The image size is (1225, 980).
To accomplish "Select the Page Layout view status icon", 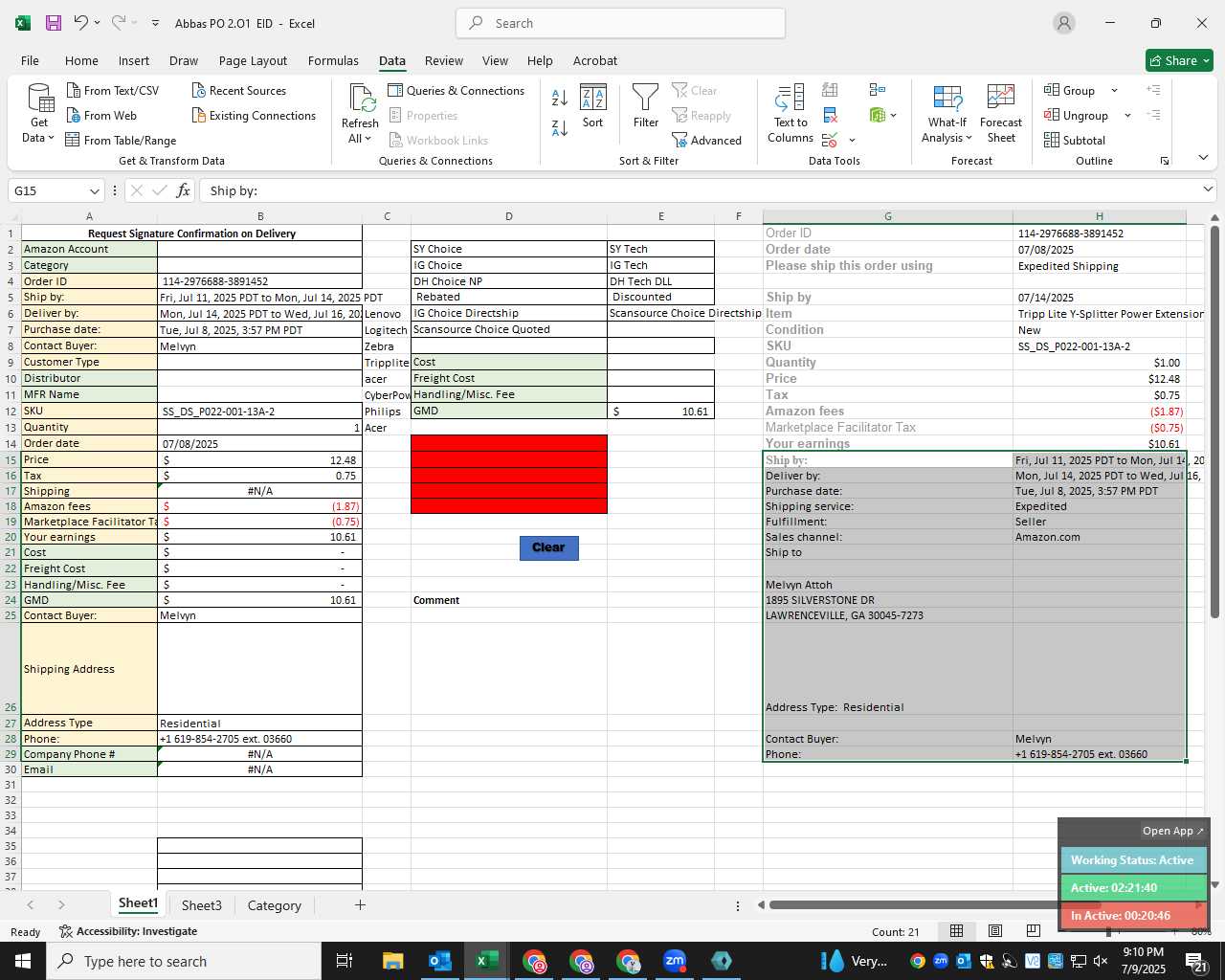I will 994,931.
